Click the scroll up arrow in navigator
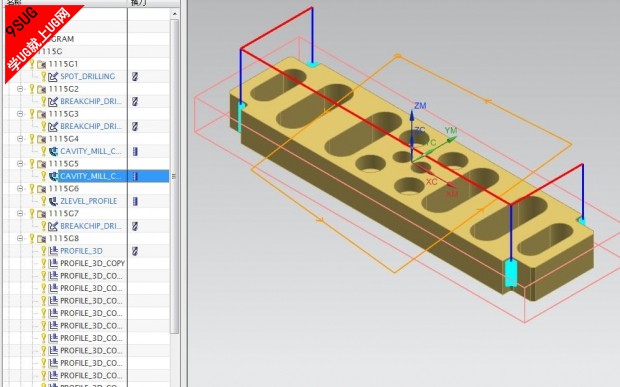 tap(174, 14)
